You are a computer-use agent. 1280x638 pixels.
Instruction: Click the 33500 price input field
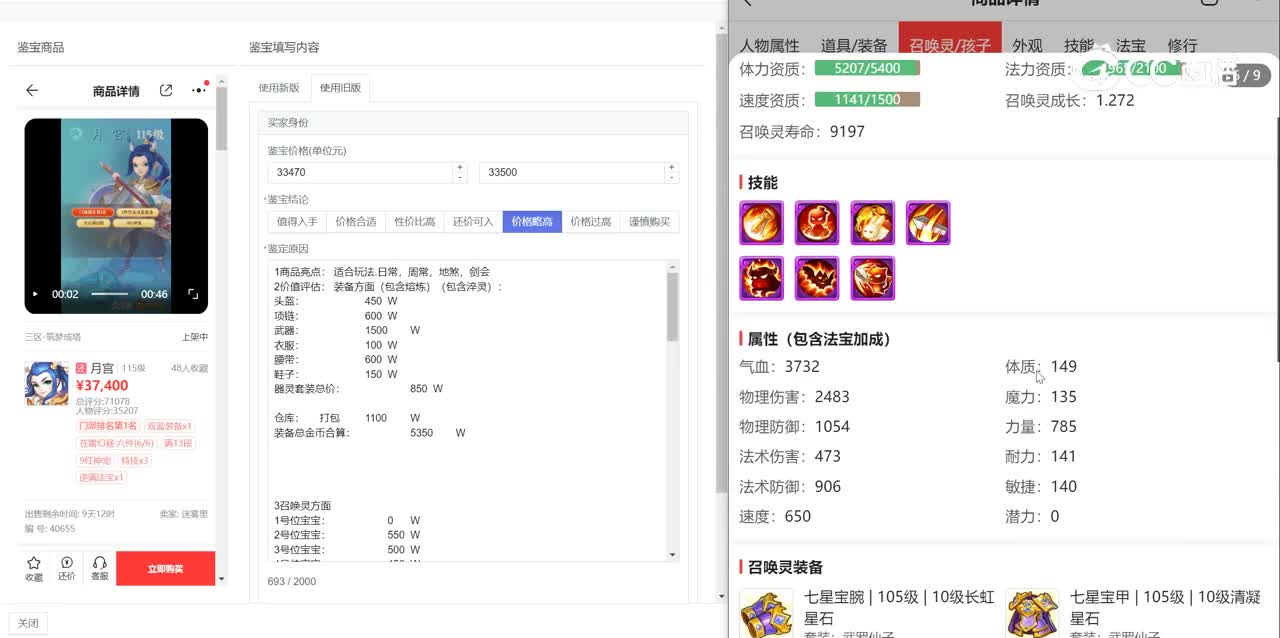[572, 172]
